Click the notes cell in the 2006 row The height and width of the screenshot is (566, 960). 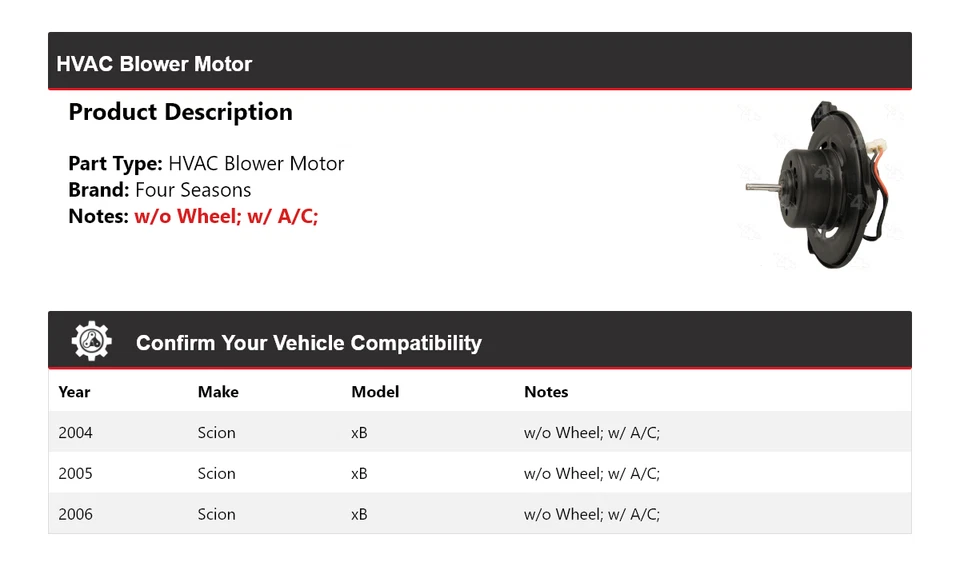pos(592,514)
